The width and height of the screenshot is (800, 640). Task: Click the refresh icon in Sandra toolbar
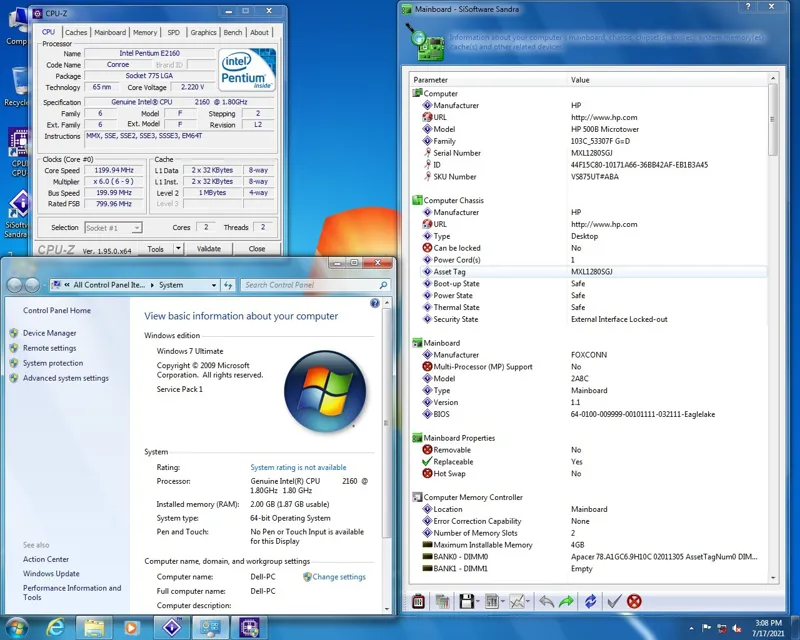click(x=590, y=601)
